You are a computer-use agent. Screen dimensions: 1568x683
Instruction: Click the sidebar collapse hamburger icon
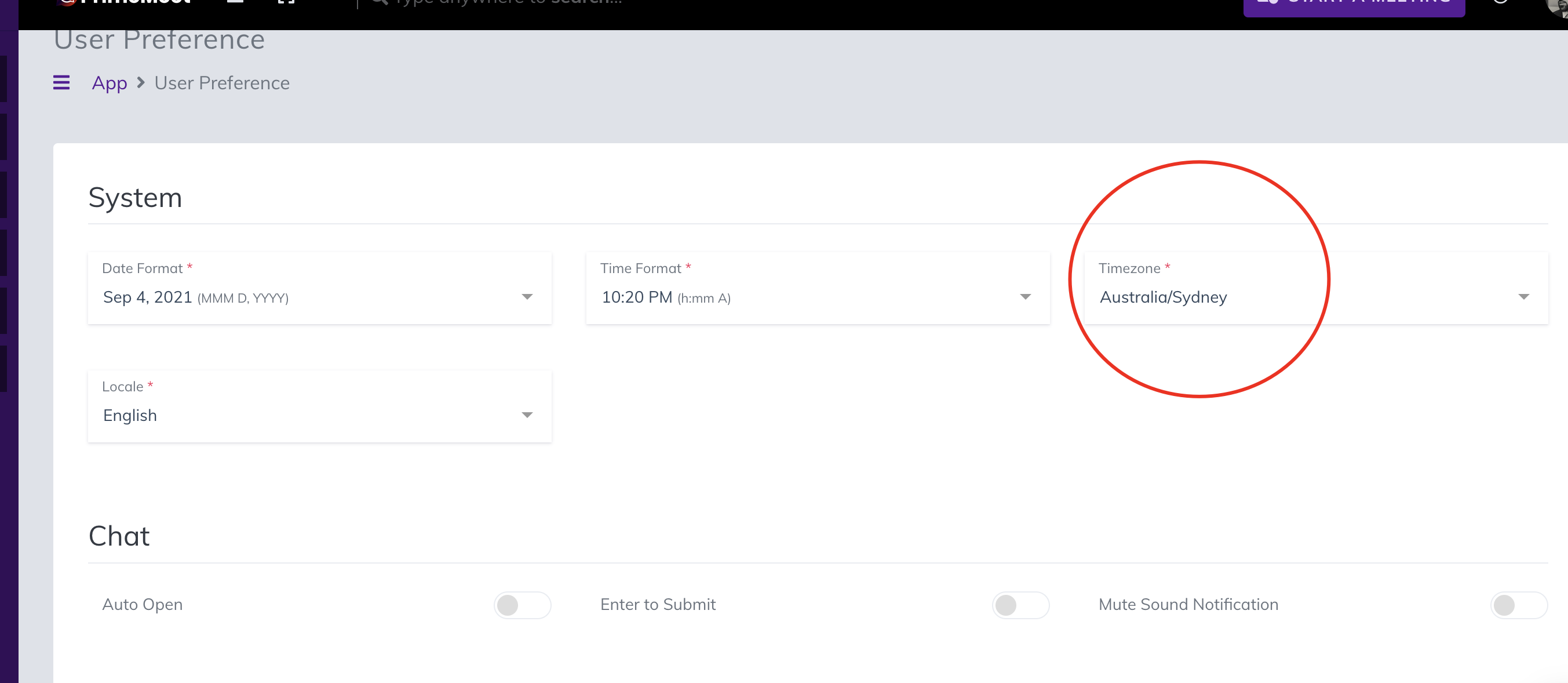(x=60, y=82)
